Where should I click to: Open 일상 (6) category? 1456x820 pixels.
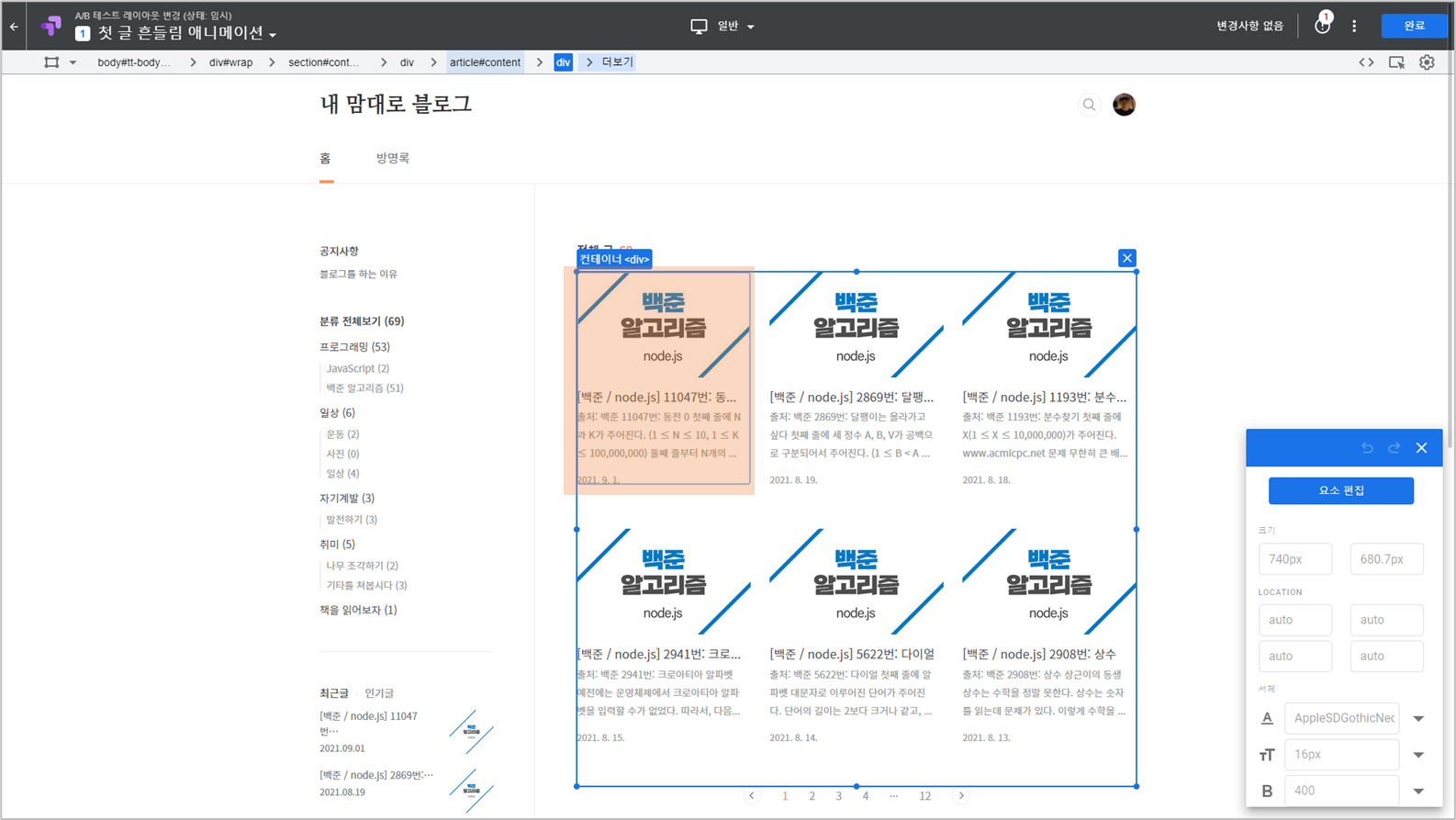tap(337, 413)
